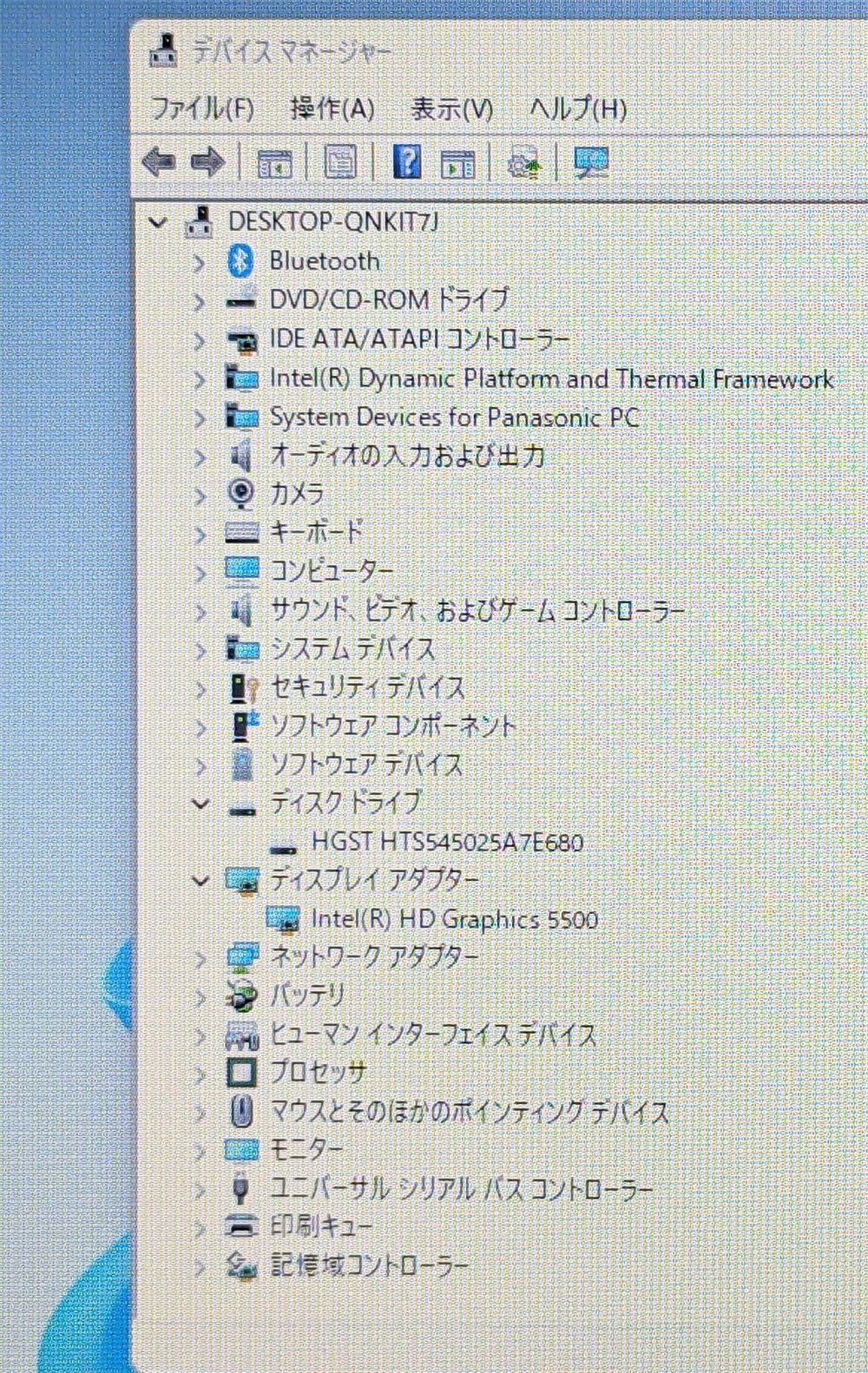Click the ソフトウェア デバイス icon

[241, 765]
